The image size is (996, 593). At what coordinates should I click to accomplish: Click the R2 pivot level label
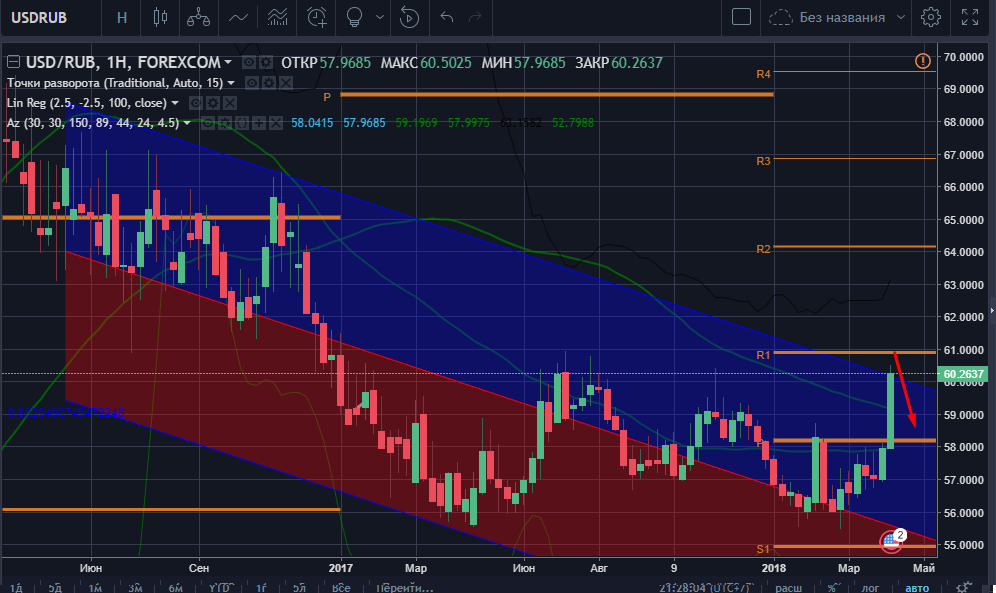(764, 249)
